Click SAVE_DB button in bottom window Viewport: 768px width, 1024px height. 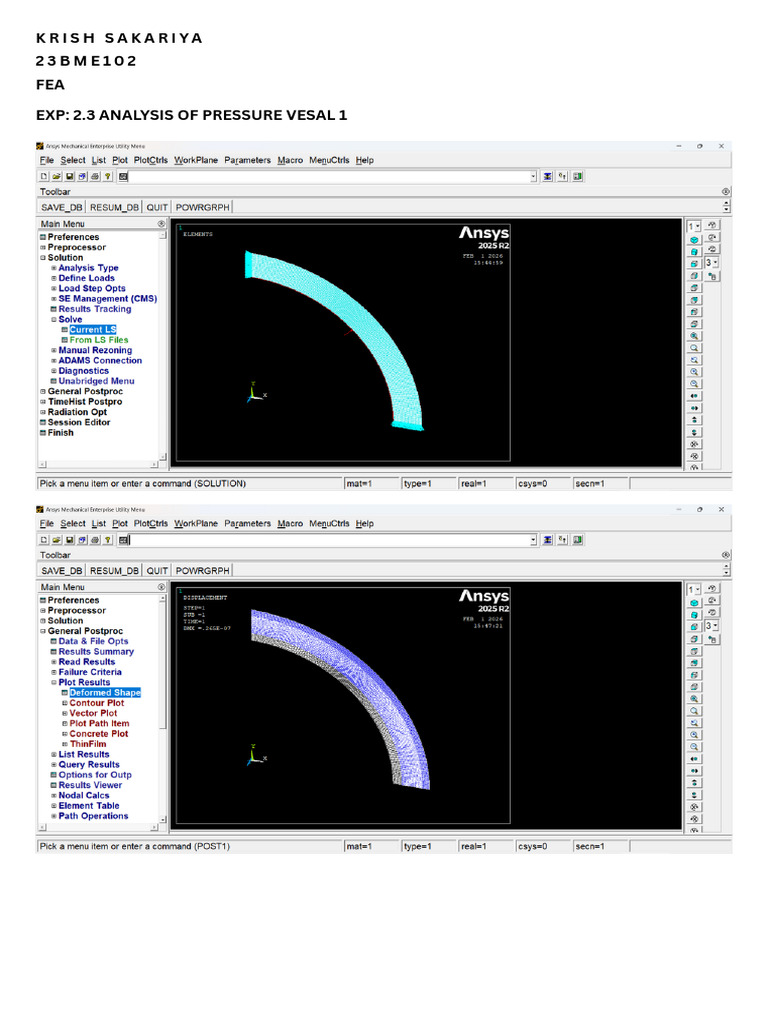point(61,571)
